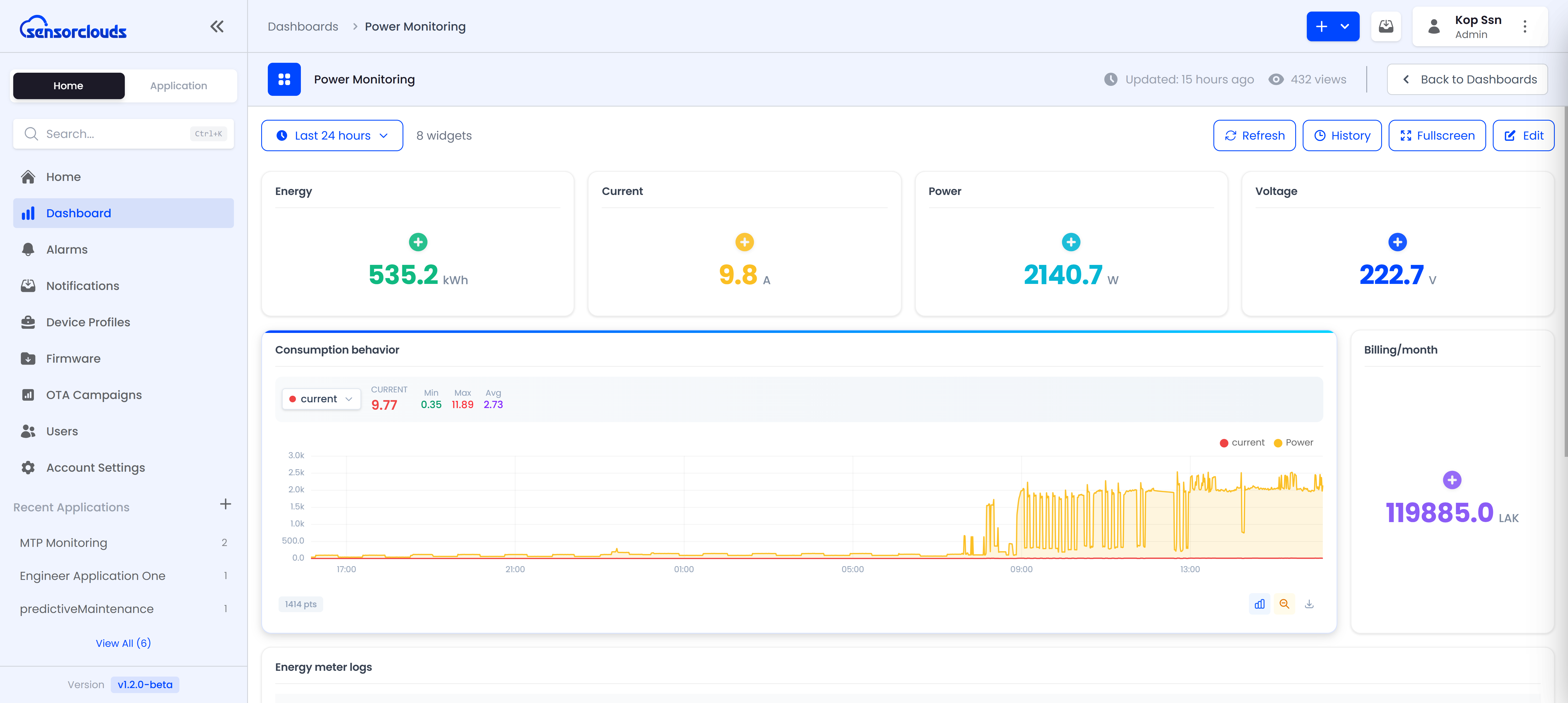Click the Power Monitoring grid icon

tap(284, 79)
